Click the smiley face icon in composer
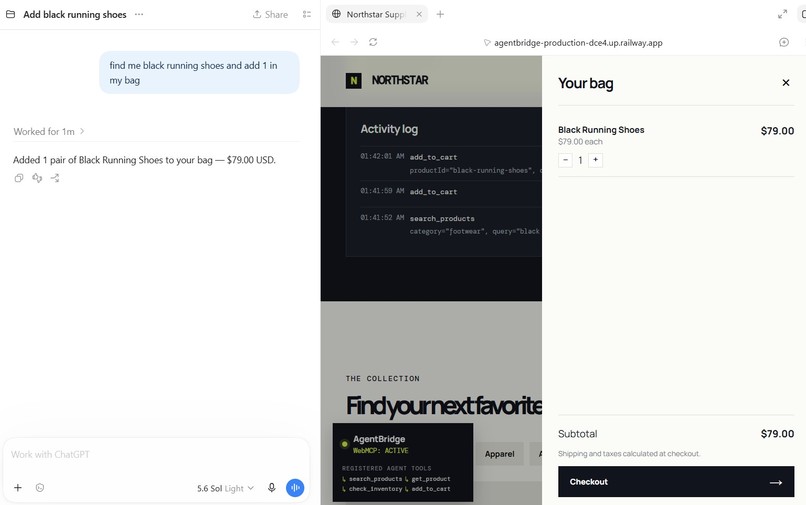The height and width of the screenshot is (505, 806). [x=40, y=488]
